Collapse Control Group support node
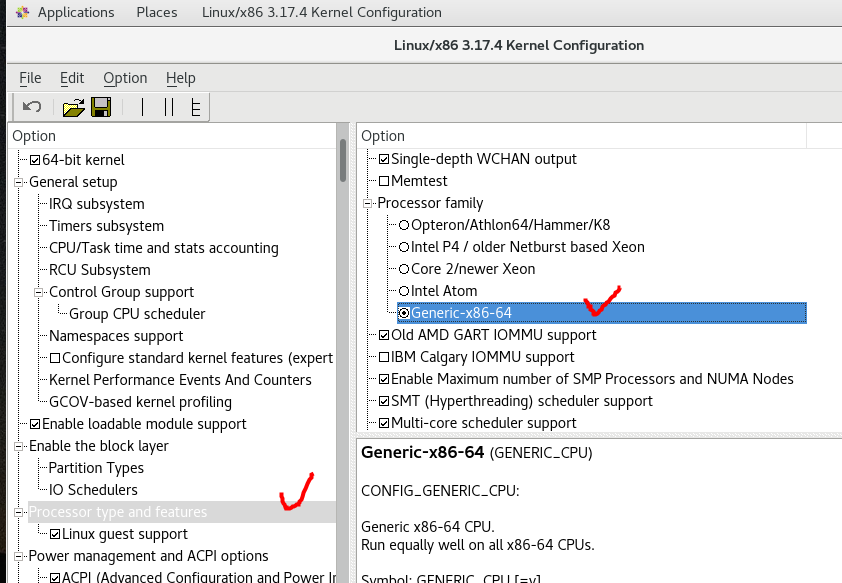The height and width of the screenshot is (583, 842). click(x=38, y=292)
